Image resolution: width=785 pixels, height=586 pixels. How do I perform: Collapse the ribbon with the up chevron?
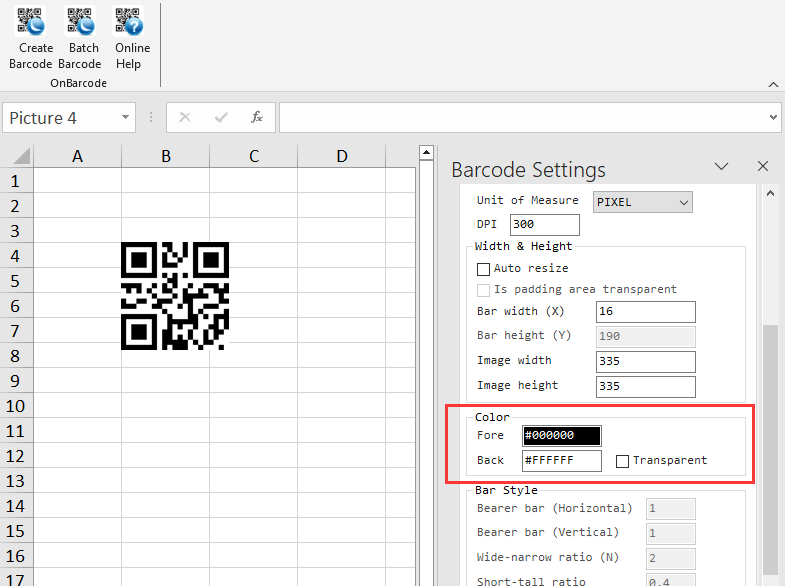point(773,85)
